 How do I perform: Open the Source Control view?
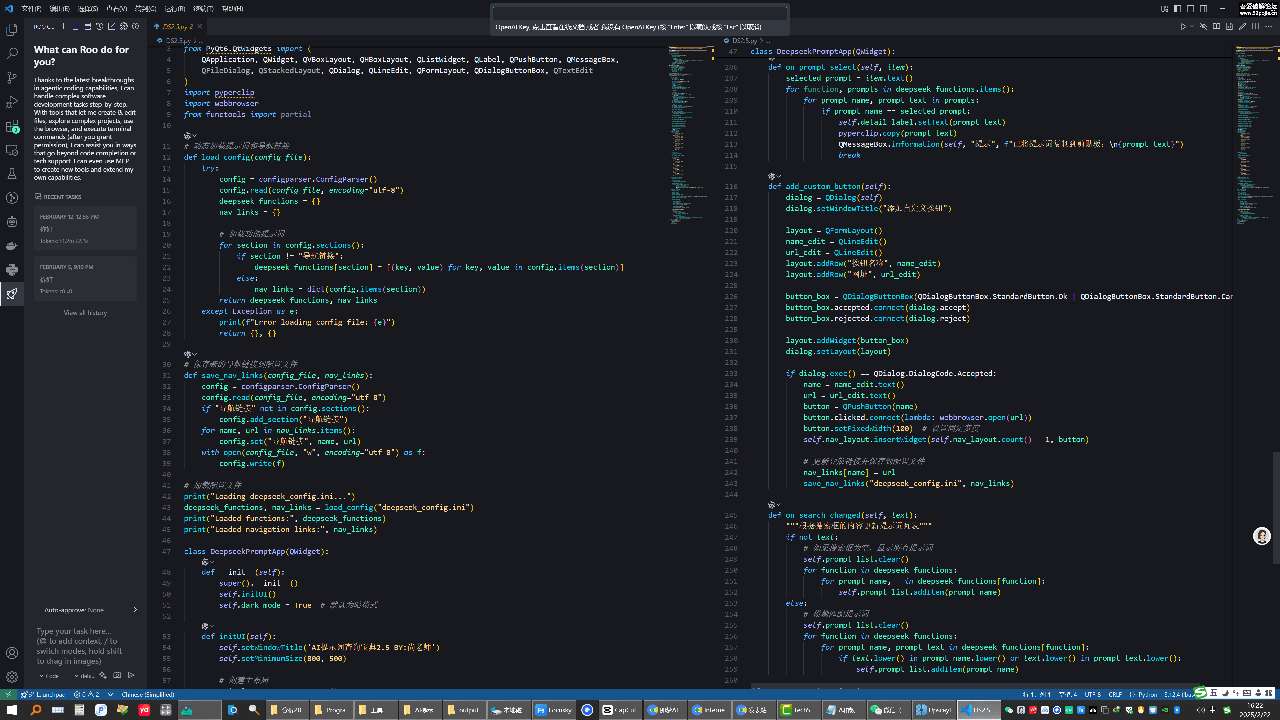tap(12, 76)
